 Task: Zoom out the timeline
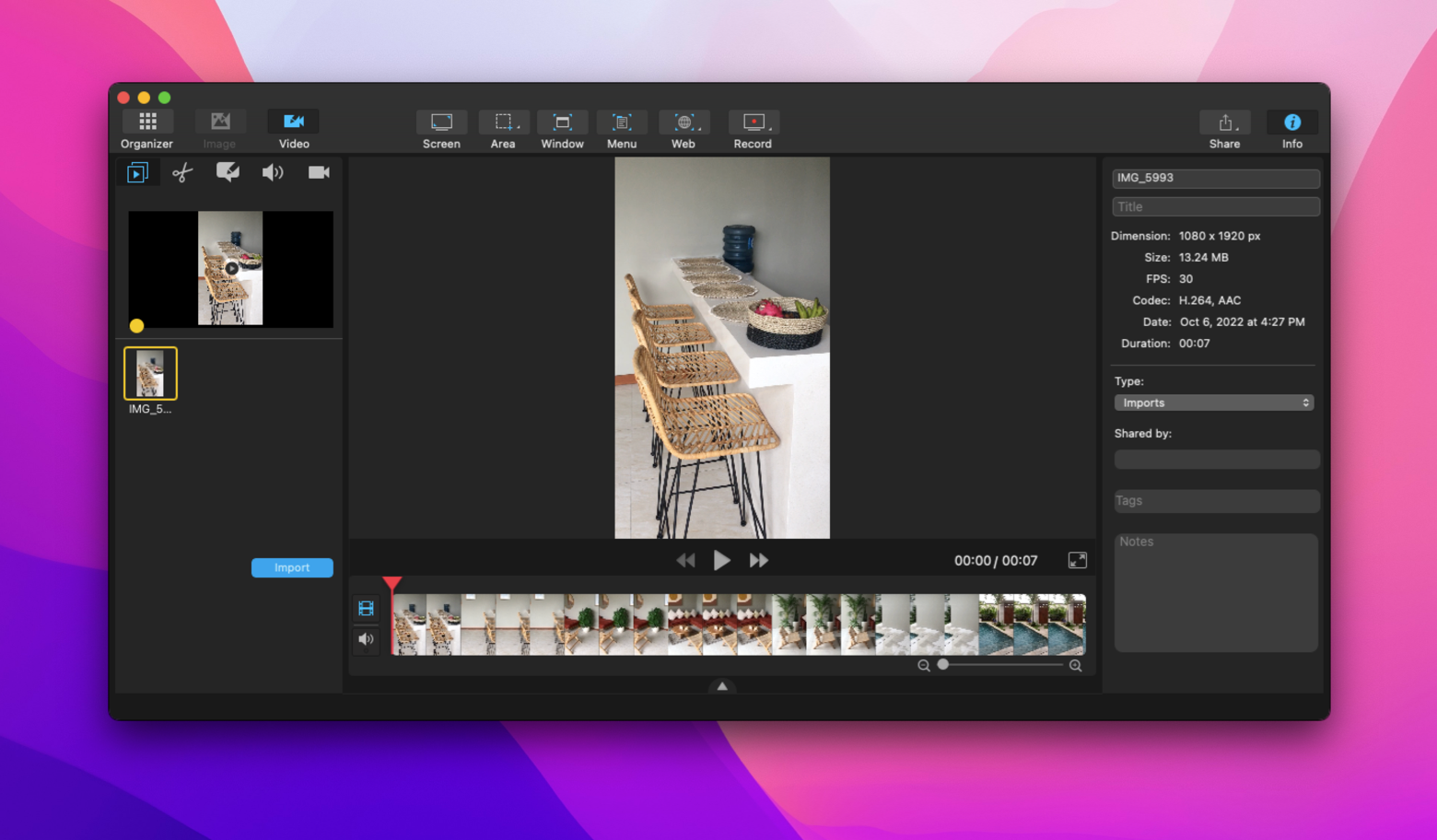923,665
